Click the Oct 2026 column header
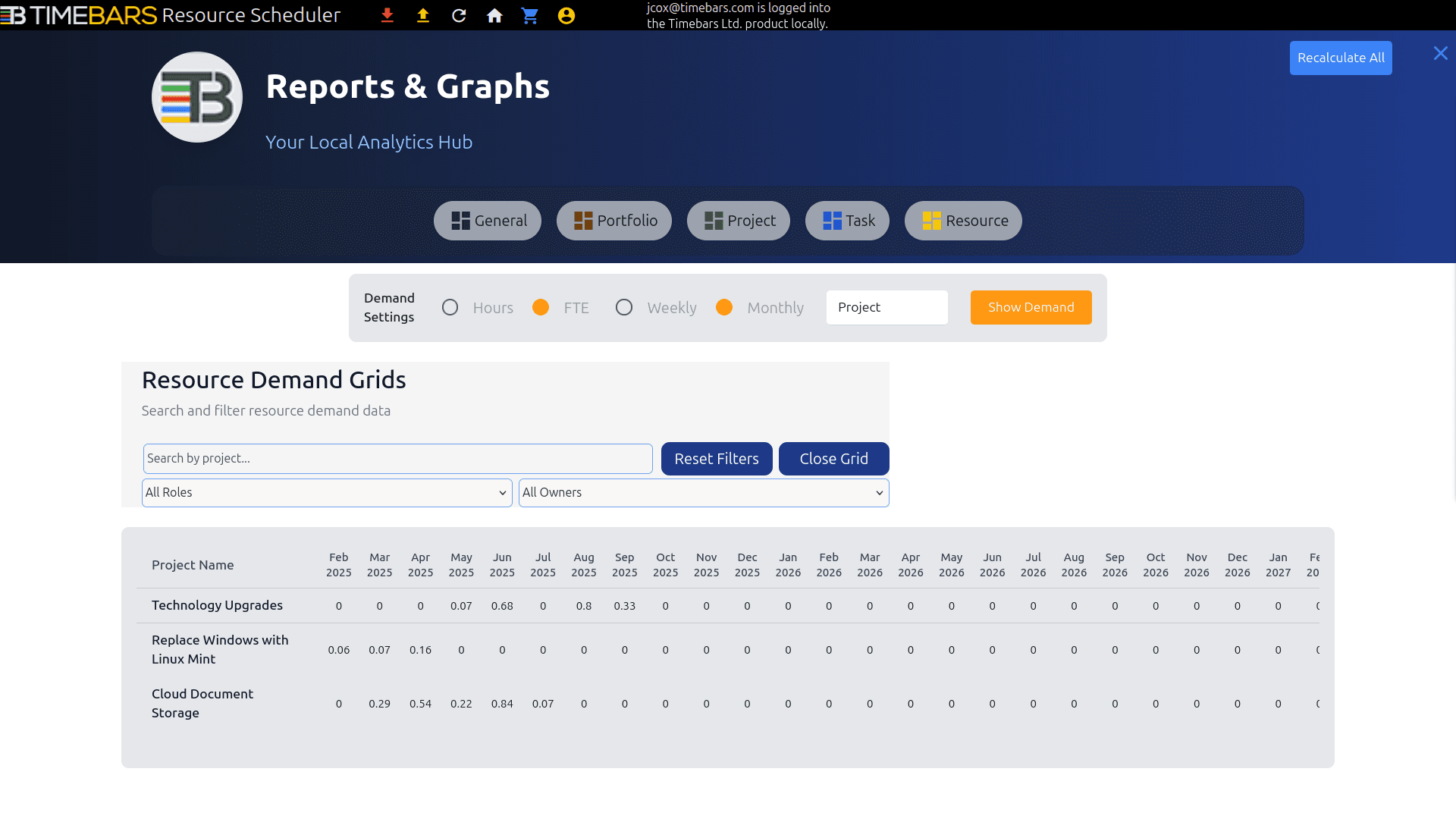 point(1156,565)
